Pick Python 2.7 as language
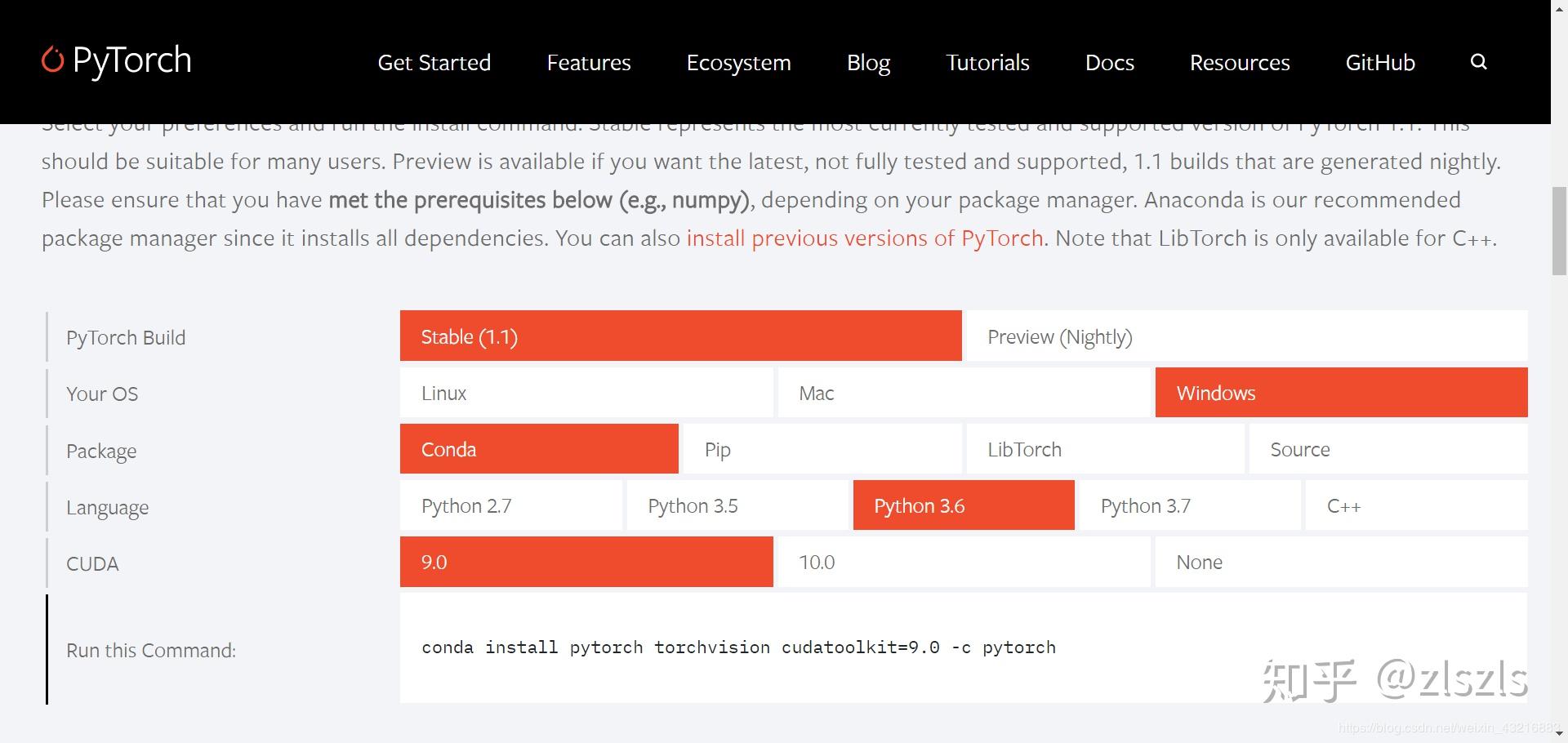 coord(510,505)
